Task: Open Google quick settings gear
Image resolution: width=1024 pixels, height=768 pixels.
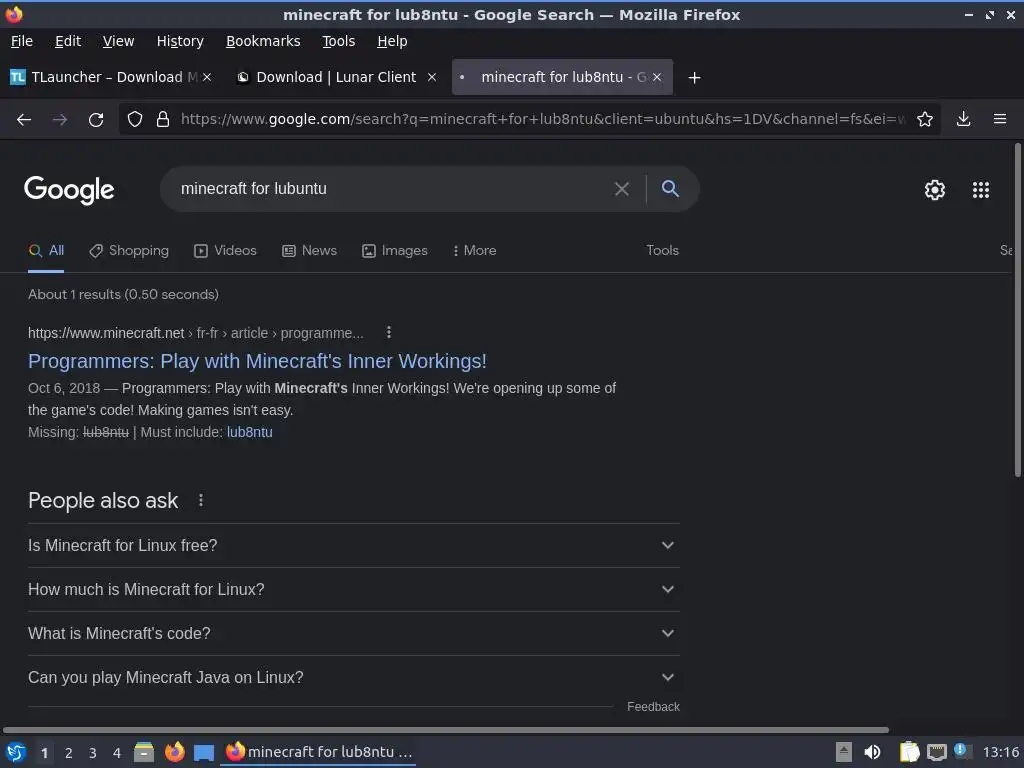Action: pyautogui.click(x=935, y=189)
